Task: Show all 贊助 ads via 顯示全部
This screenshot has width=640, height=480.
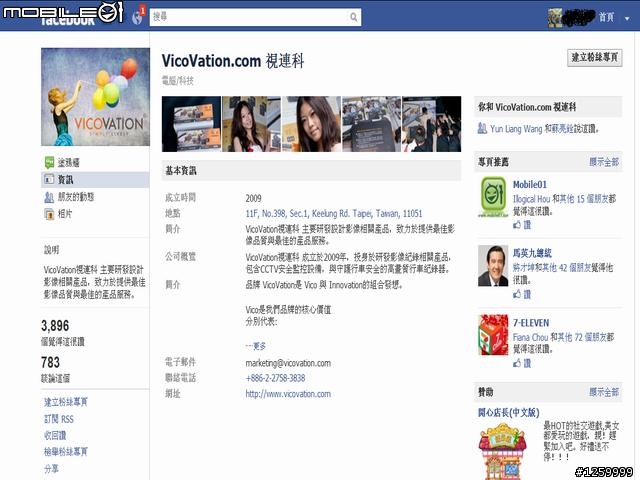Action: (604, 392)
